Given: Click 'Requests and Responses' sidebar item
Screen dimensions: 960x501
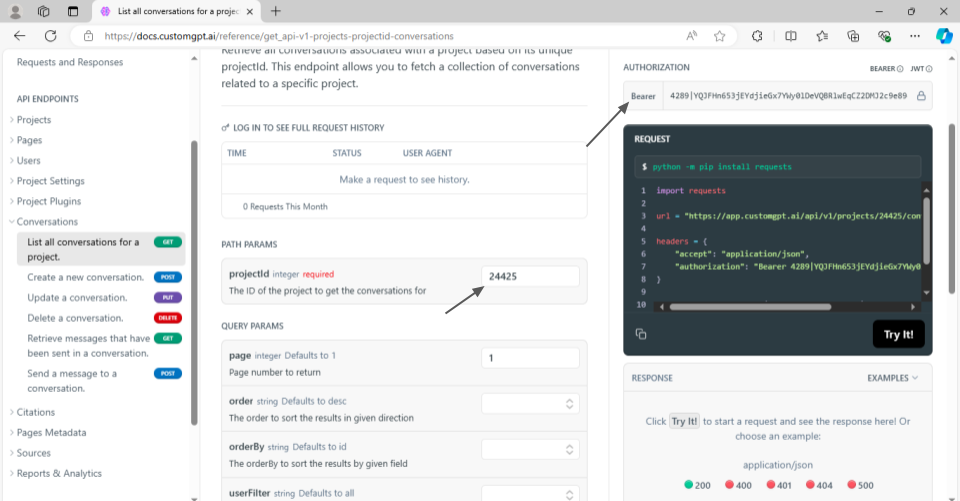Looking at the screenshot, I should (x=70, y=62).
